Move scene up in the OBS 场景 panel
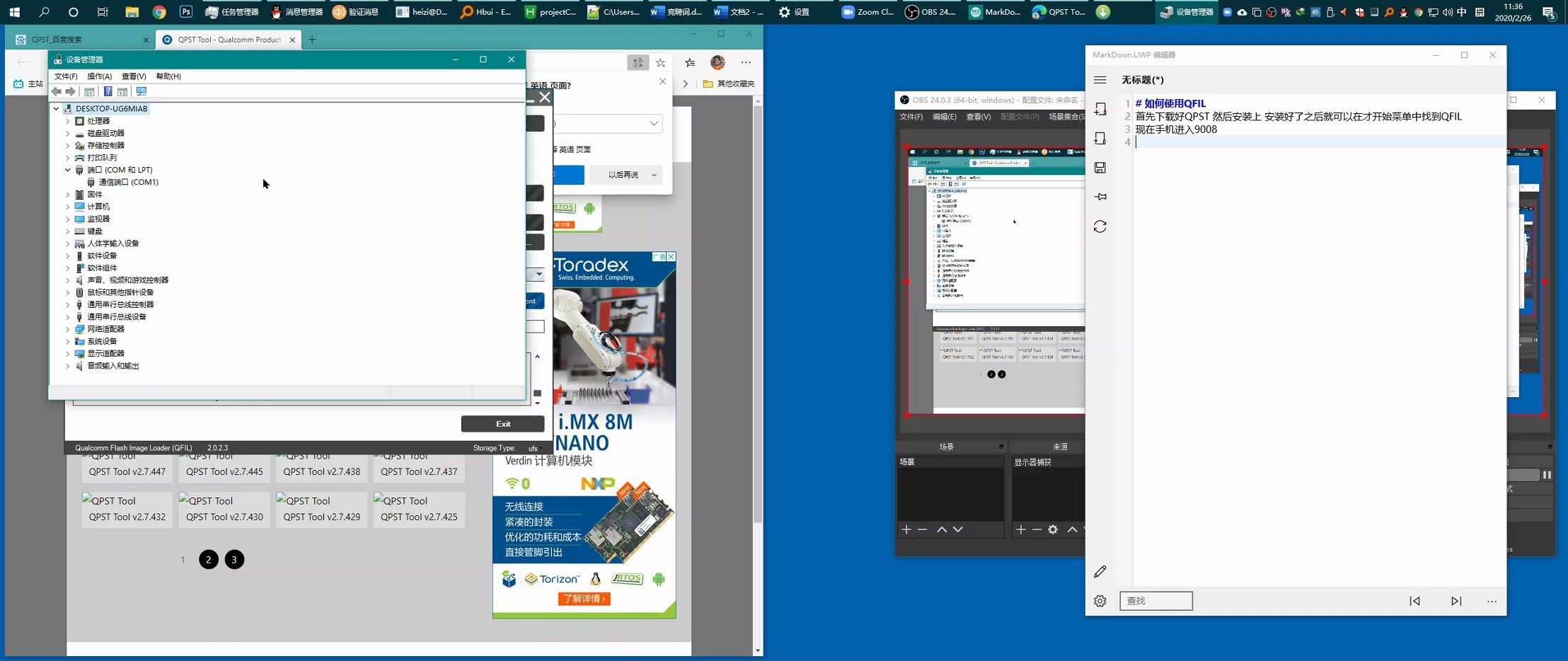 (x=942, y=529)
